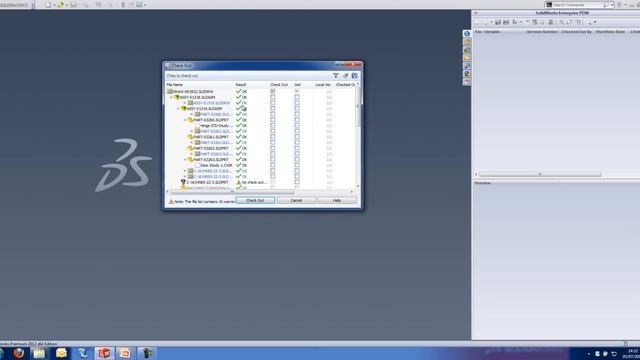Click the search magnifier icon beside Search Commands
Image resolution: width=640 pixels, height=360 pixels.
pyautogui.click(x=606, y=5)
